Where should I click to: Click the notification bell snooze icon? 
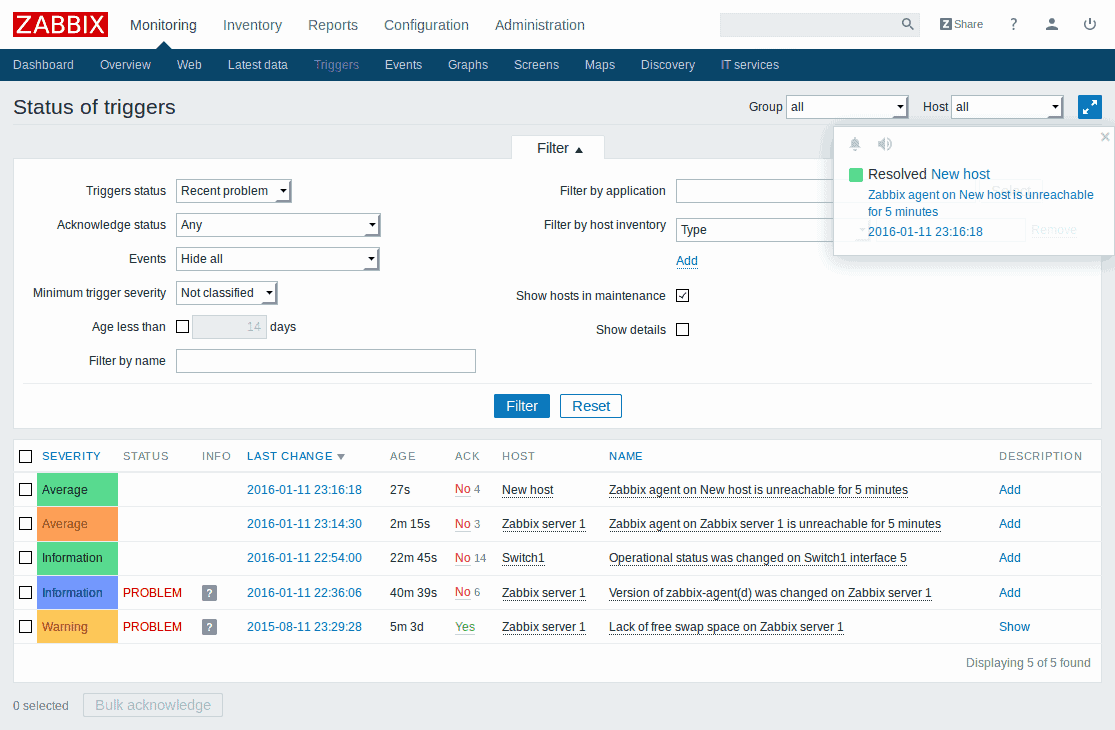pyautogui.click(x=855, y=144)
